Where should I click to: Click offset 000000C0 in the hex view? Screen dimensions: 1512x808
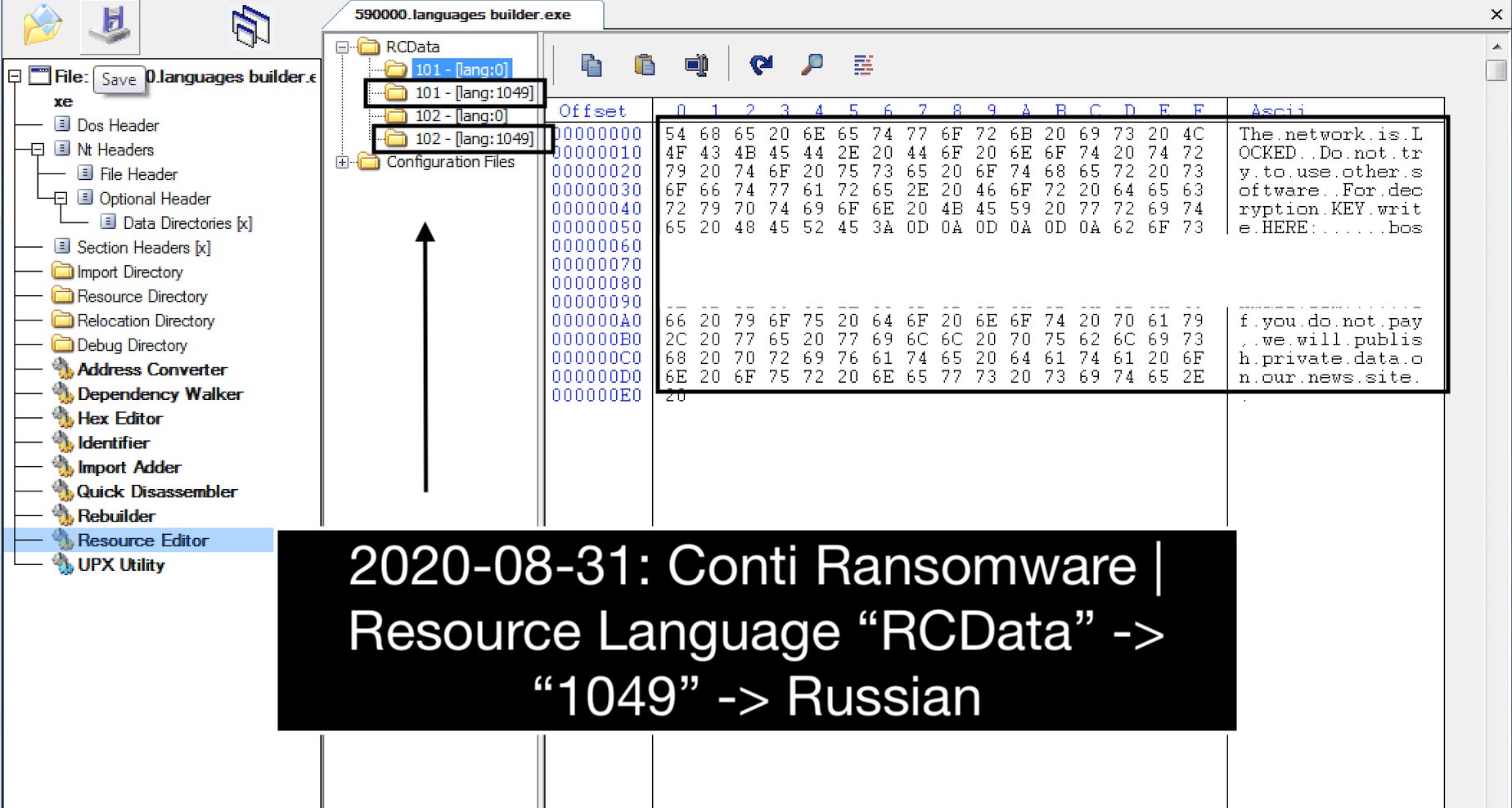pos(596,358)
